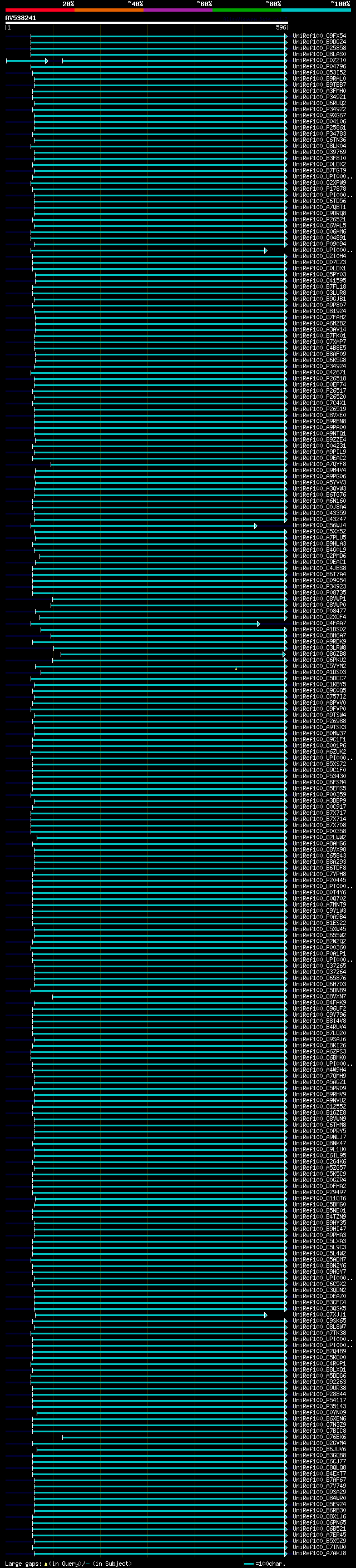Click the =100char. scale legend

[x=264, y=1563]
